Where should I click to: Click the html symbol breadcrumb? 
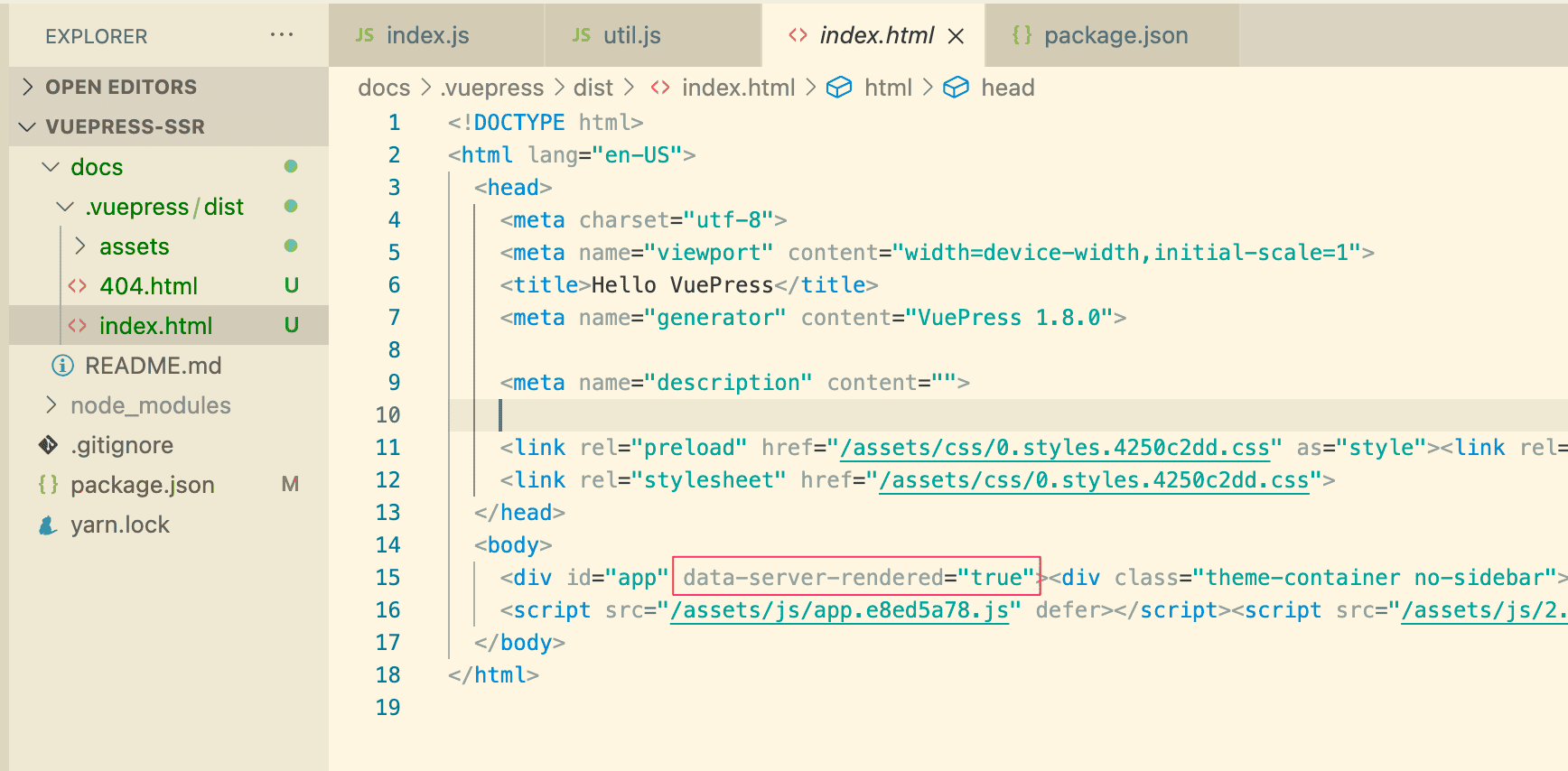[888, 88]
